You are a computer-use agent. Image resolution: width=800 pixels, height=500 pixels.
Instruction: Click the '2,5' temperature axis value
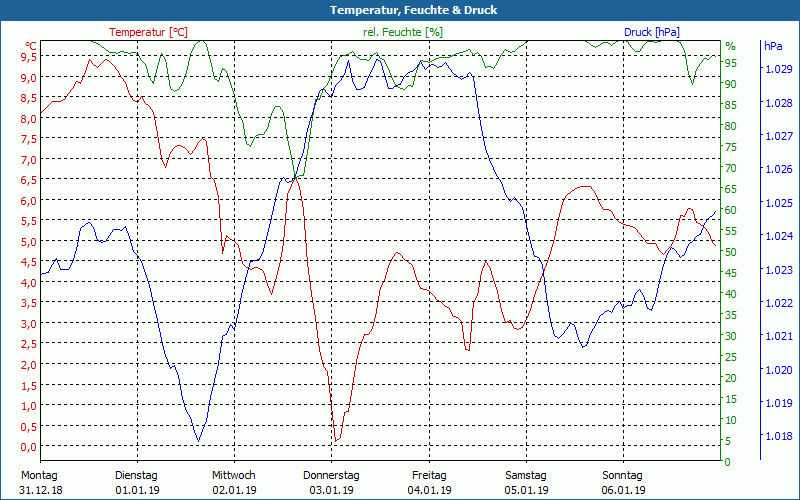tap(29, 344)
